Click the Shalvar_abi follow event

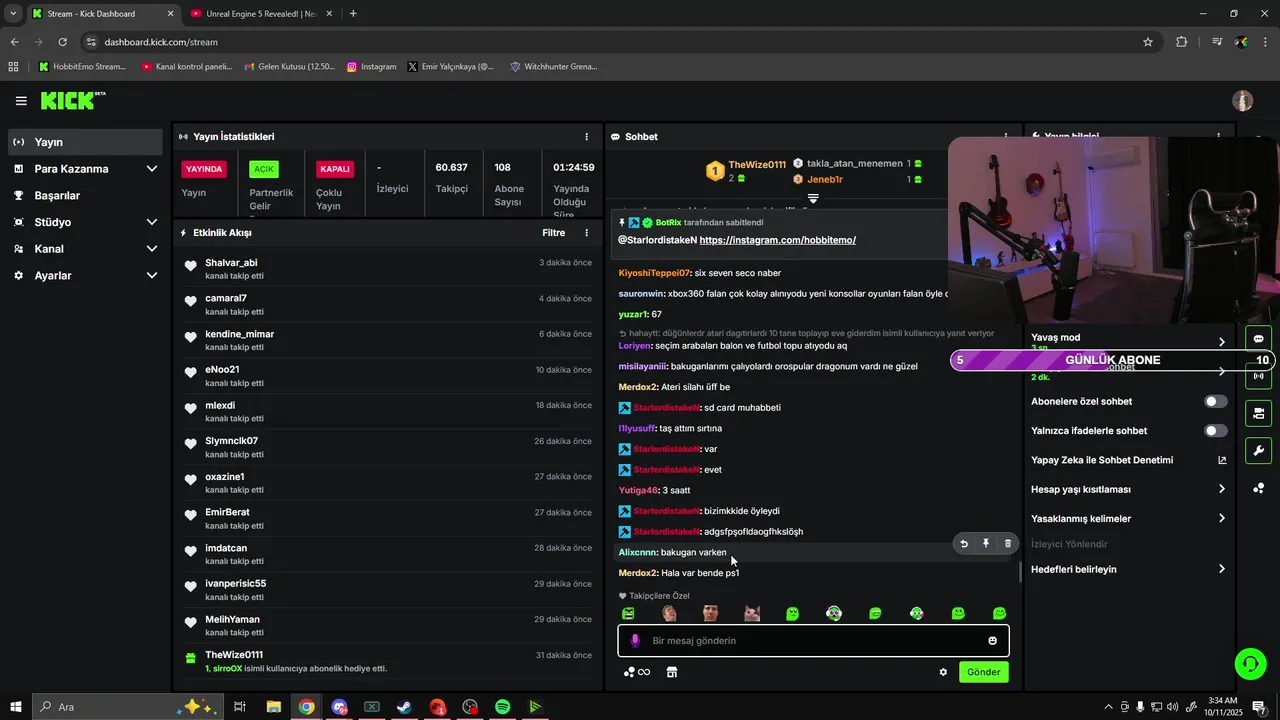(388, 269)
